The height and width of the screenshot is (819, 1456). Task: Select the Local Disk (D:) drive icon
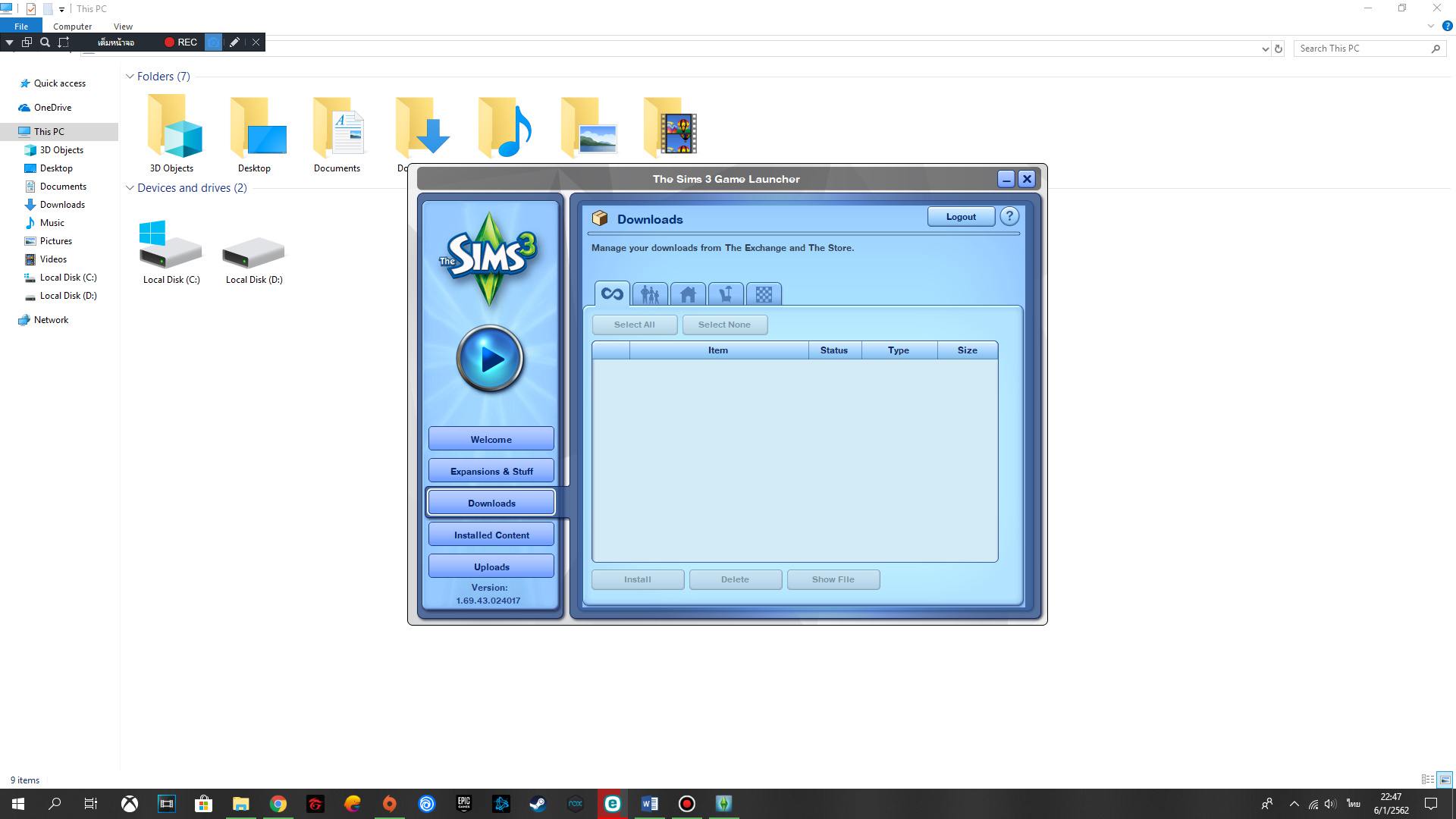pyautogui.click(x=254, y=253)
